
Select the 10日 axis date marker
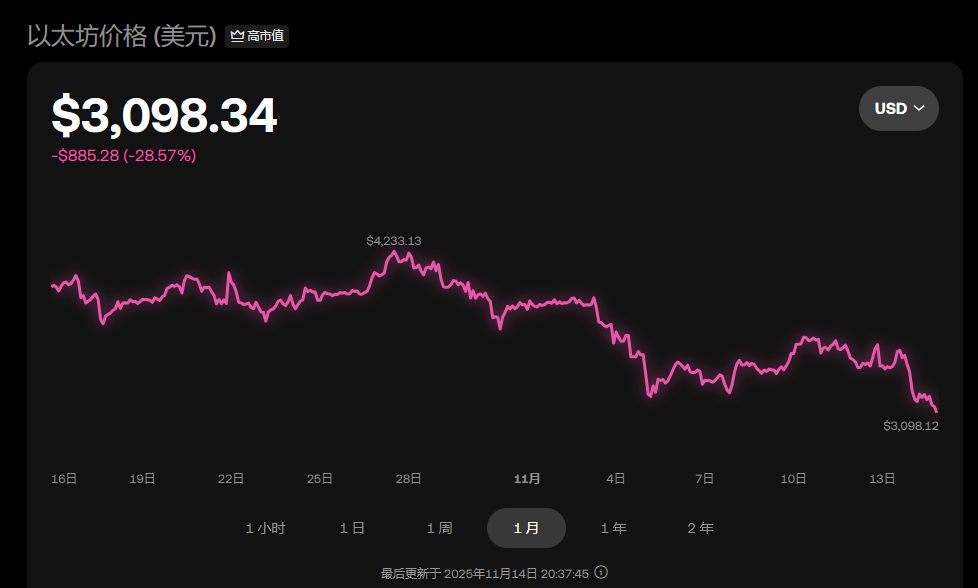click(x=794, y=479)
